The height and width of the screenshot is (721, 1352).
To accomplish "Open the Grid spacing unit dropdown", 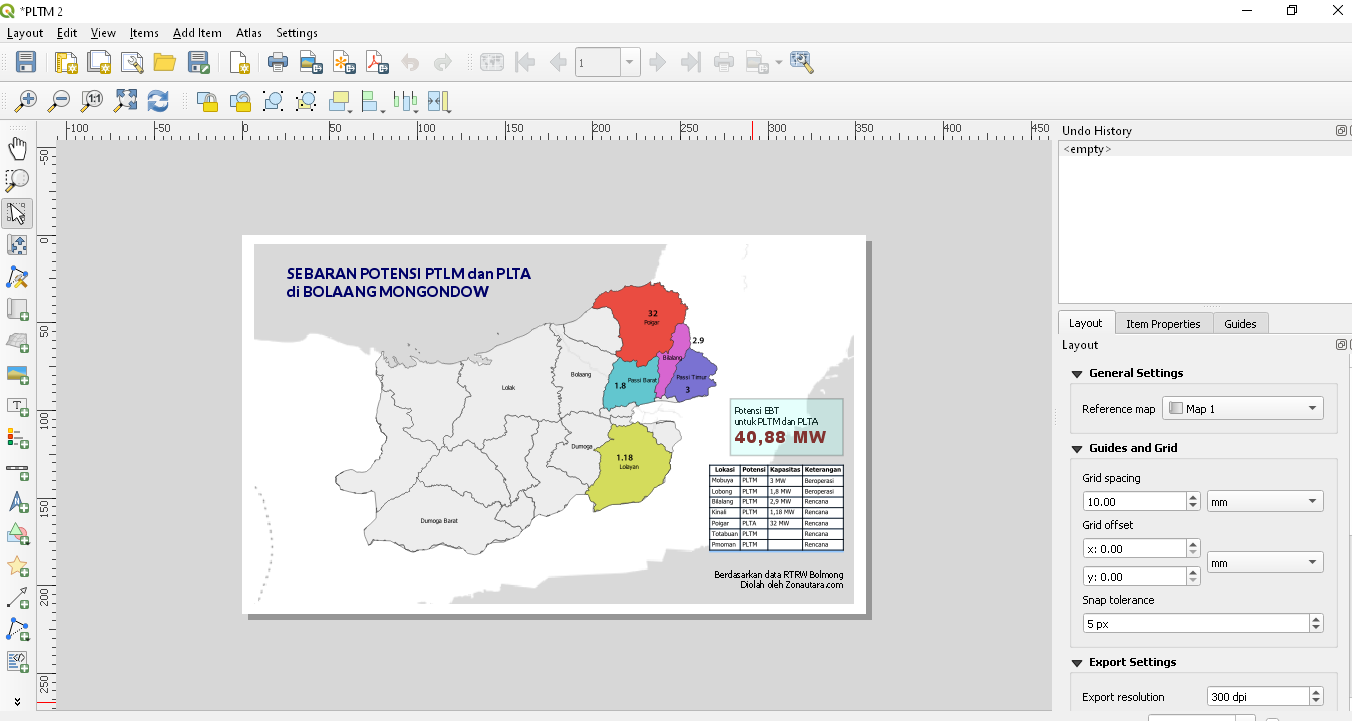I will 1264,502.
